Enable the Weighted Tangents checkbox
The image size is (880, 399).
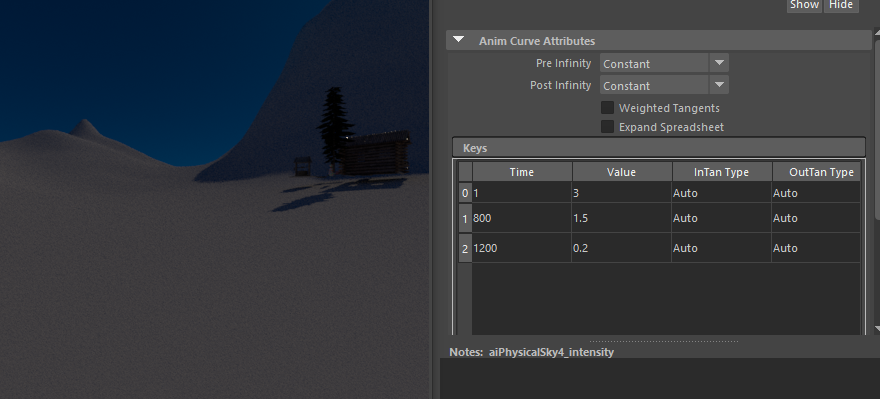(x=607, y=108)
